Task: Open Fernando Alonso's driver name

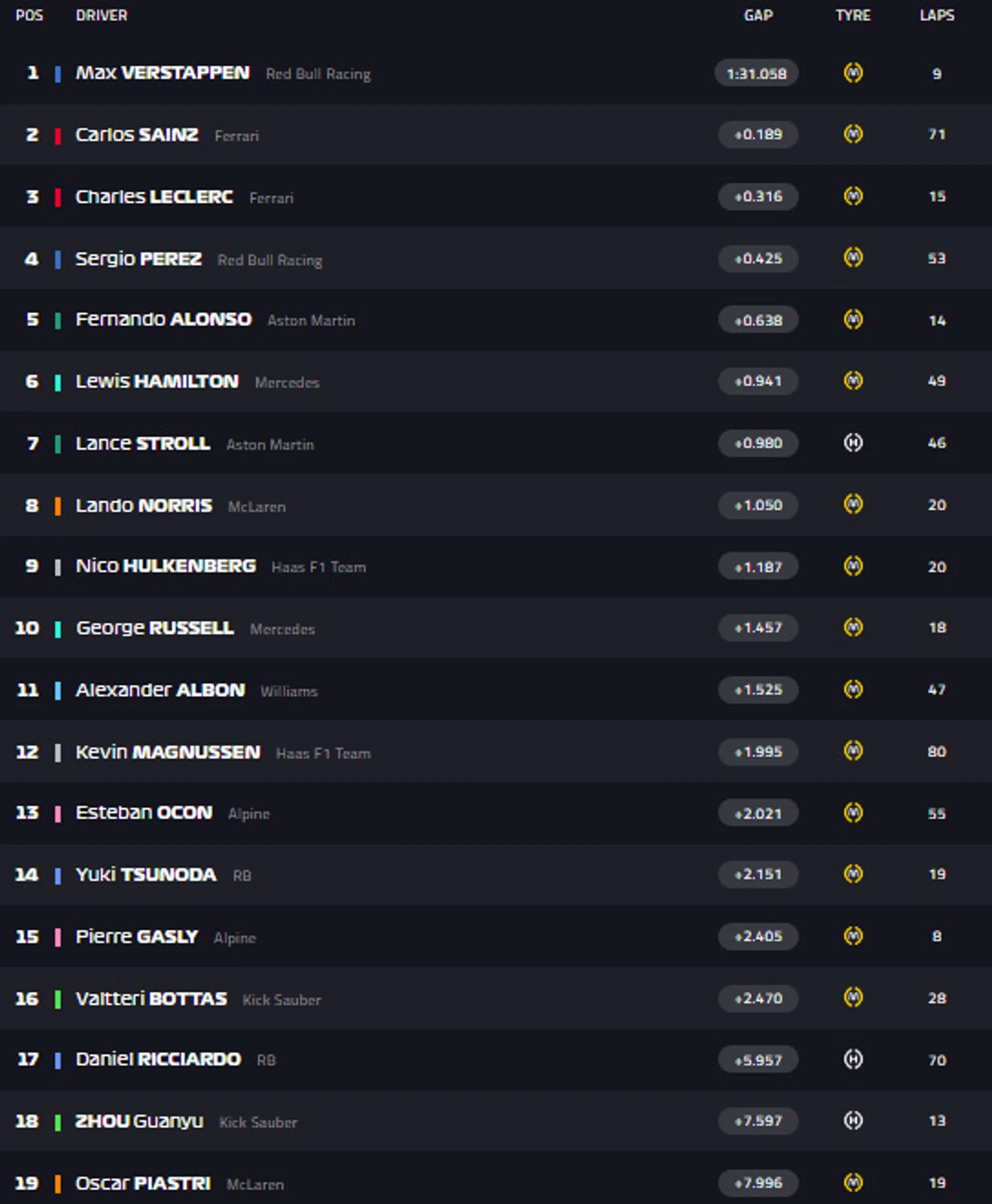Action: [164, 319]
